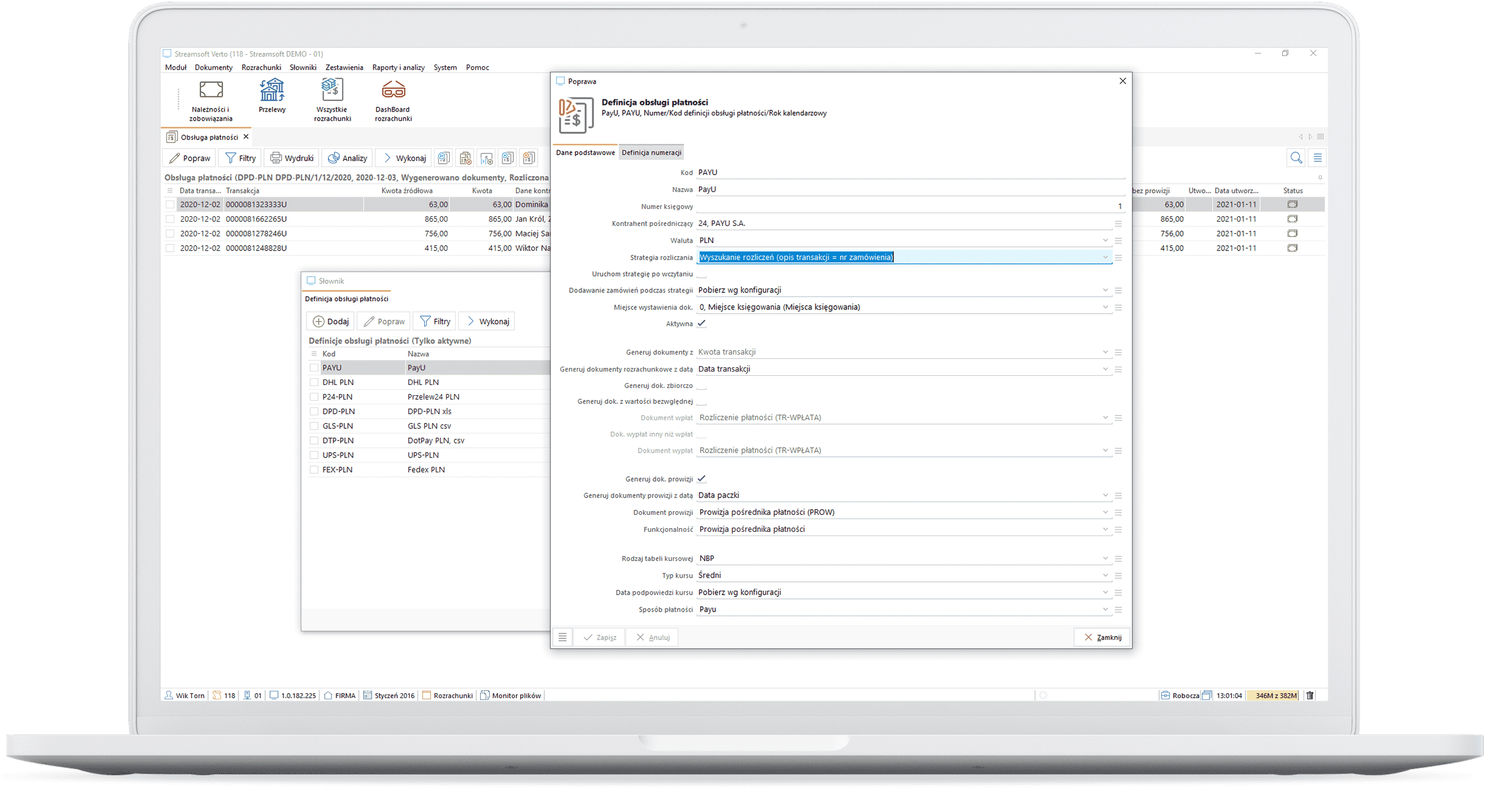Open the list options icon beside the search magnifier
1493x812 pixels.
(1317, 158)
